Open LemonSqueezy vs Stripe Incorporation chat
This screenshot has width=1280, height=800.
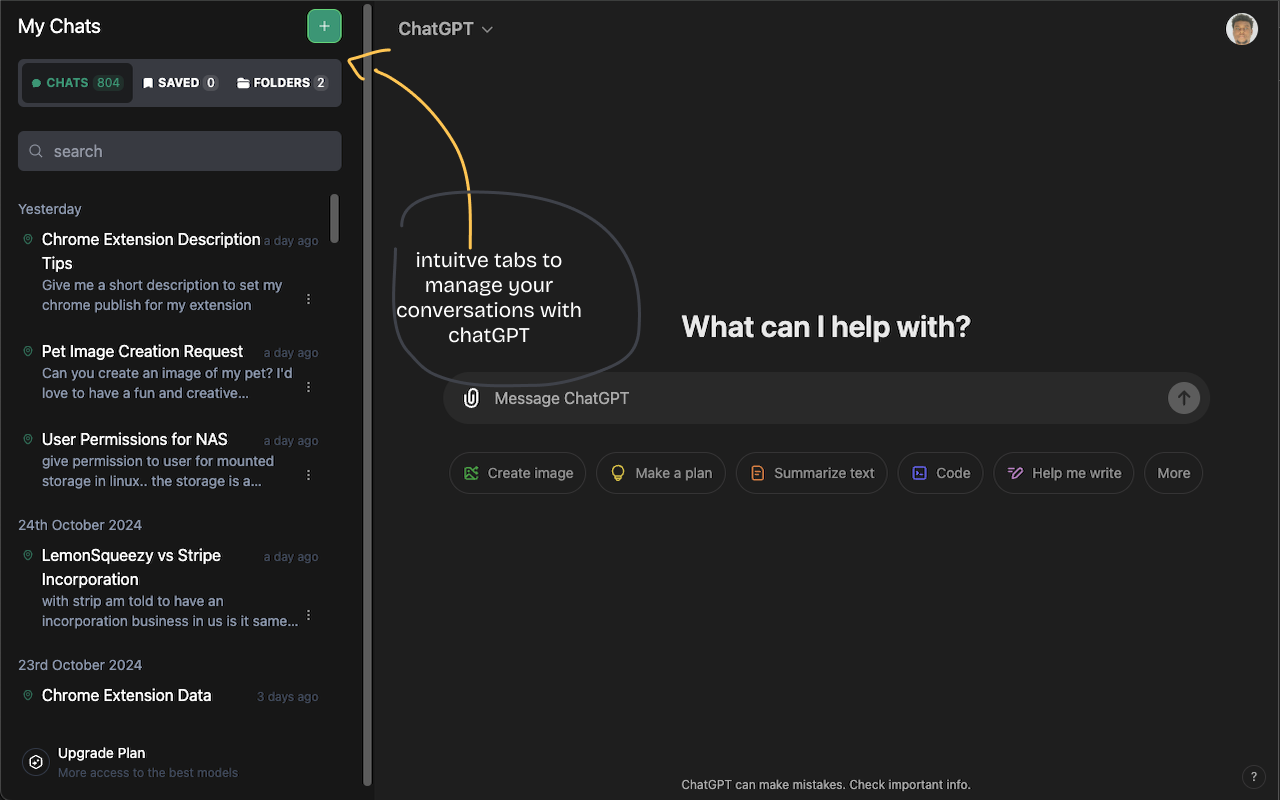click(131, 567)
